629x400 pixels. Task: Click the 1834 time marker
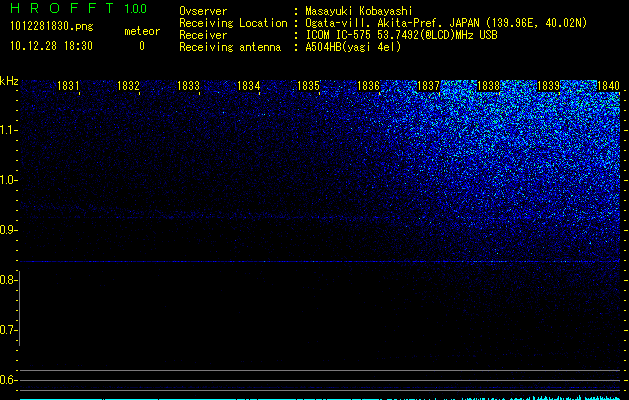248,85
